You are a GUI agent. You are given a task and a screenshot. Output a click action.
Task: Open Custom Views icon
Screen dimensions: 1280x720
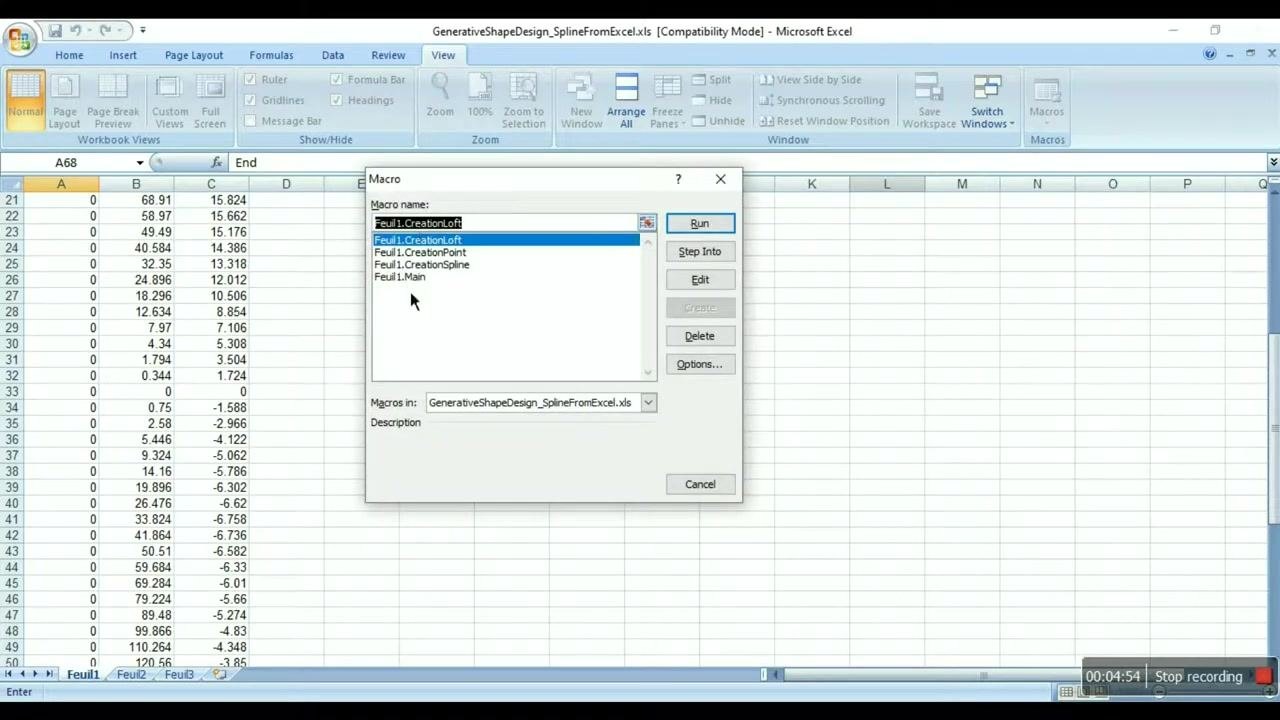[169, 100]
